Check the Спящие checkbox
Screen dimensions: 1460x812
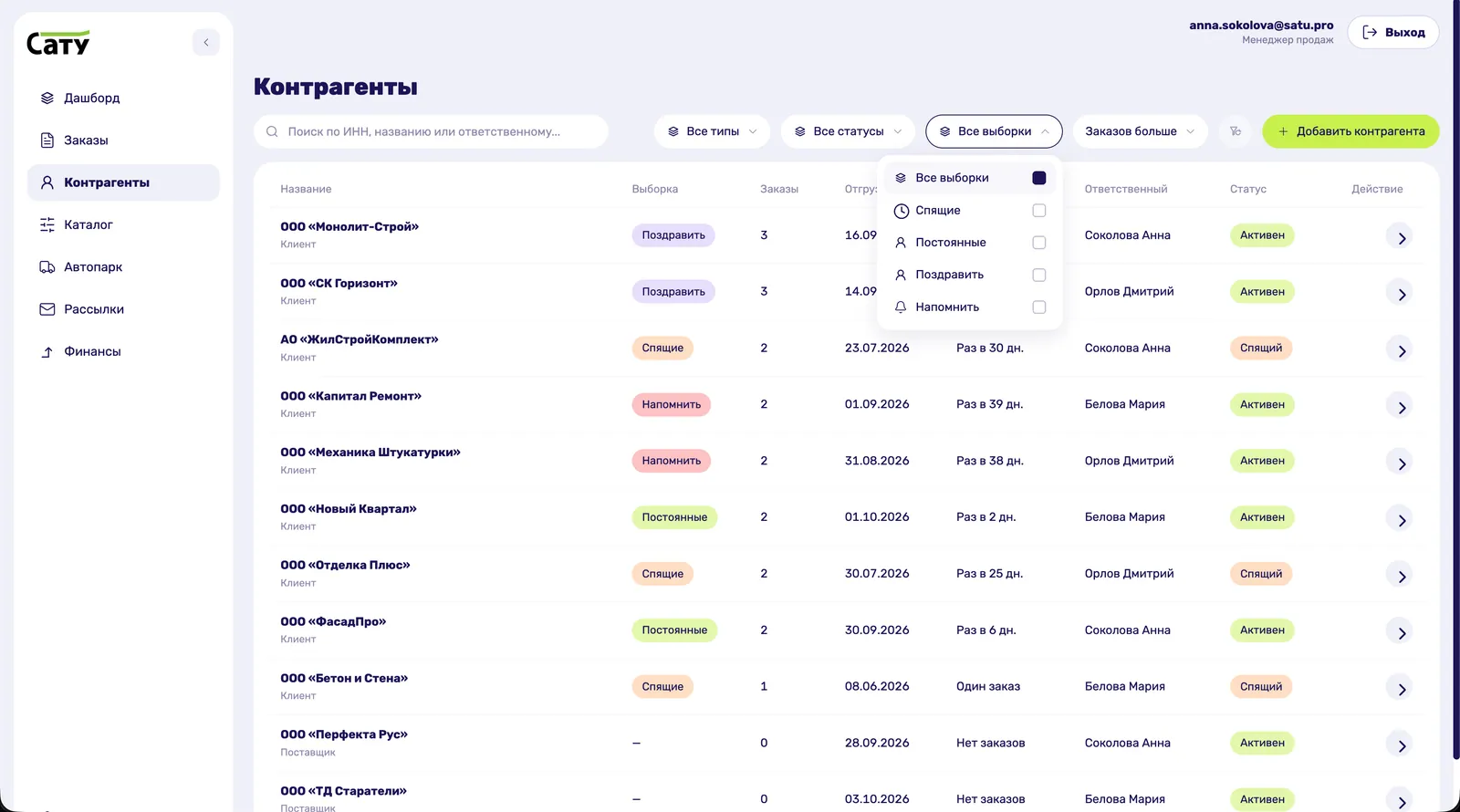tap(1038, 211)
